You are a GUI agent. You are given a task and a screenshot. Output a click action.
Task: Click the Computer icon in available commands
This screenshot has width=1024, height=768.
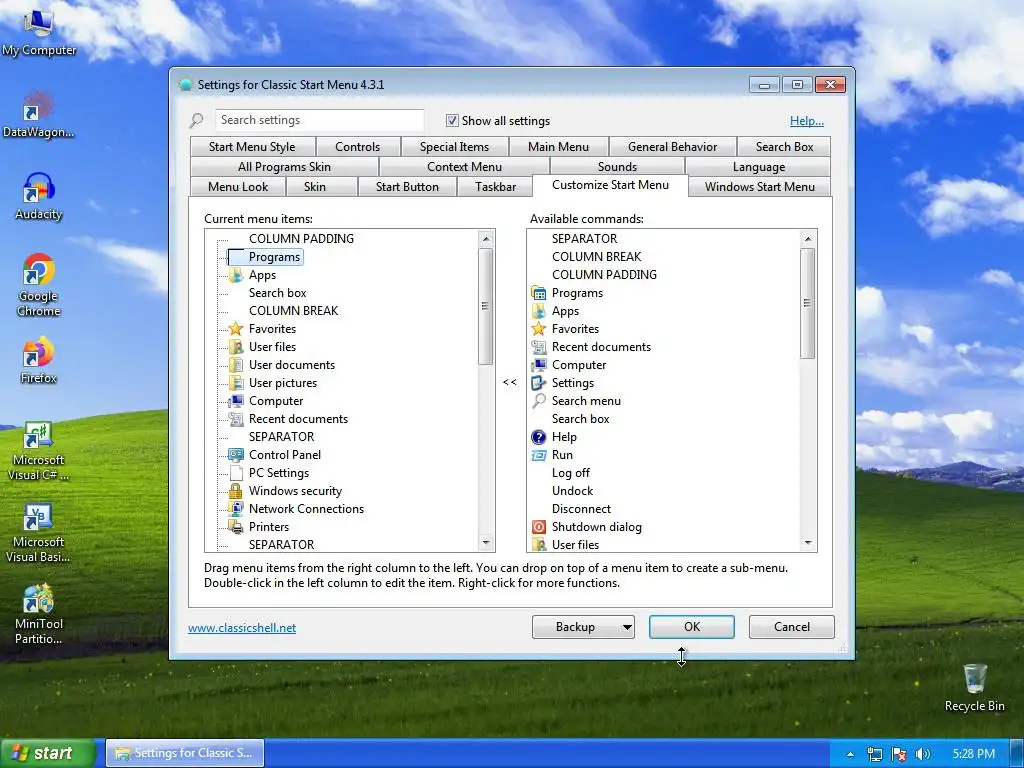(539, 364)
